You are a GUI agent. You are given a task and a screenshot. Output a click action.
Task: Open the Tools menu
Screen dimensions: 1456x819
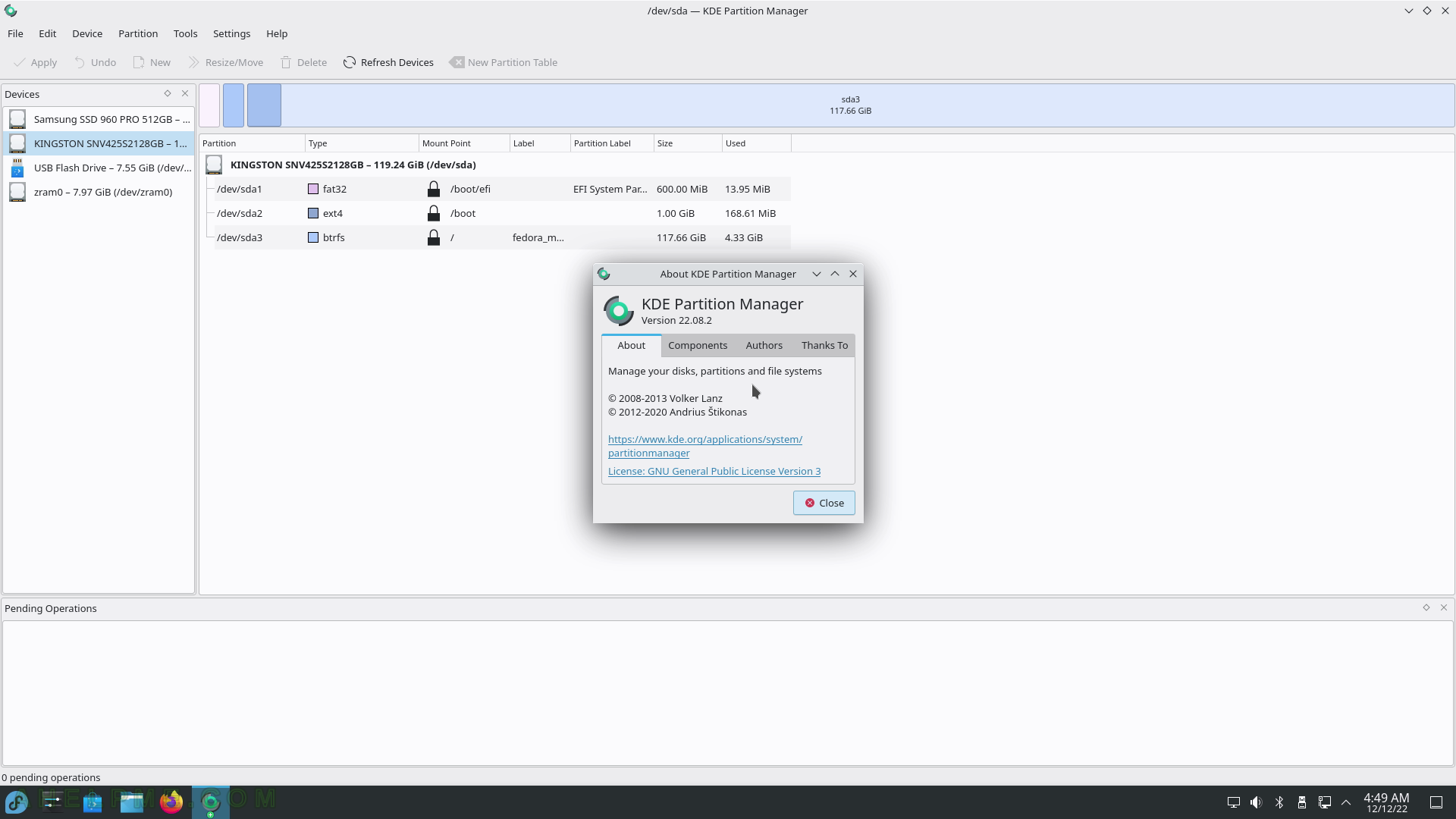185,33
